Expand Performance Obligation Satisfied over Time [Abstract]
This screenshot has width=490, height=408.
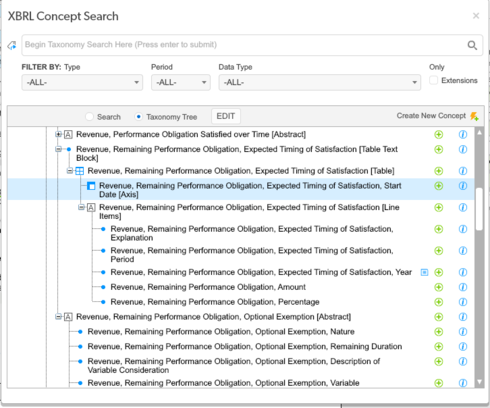[58, 134]
